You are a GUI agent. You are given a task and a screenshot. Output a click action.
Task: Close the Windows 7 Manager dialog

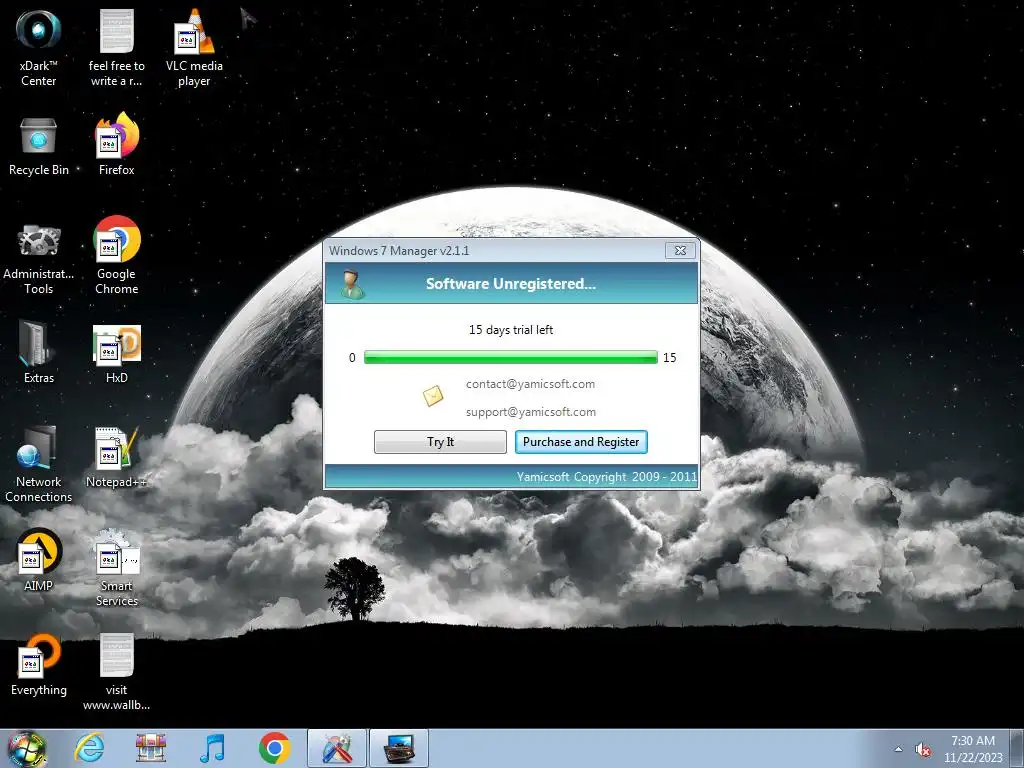click(x=680, y=250)
